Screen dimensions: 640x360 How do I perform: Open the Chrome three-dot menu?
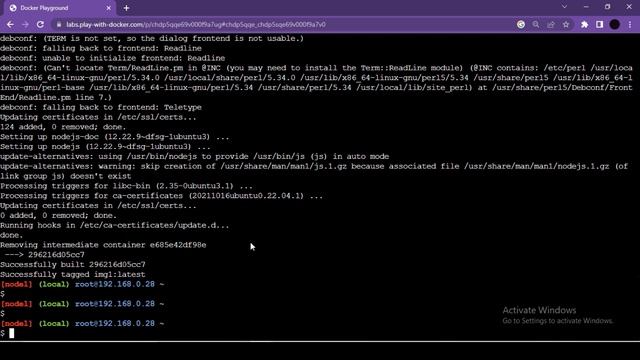(630, 24)
